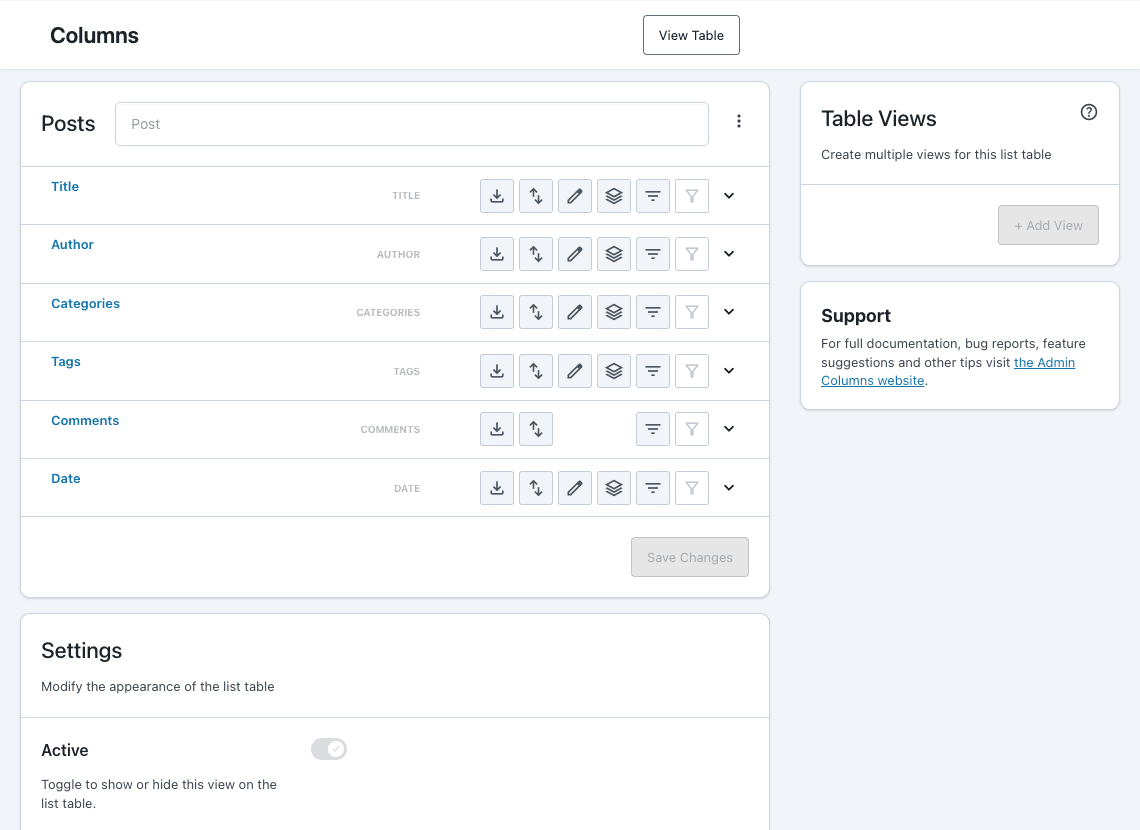Viewport: 1140px width, 830px height.
Task: Click the export icon in Title row
Action: [x=497, y=196]
